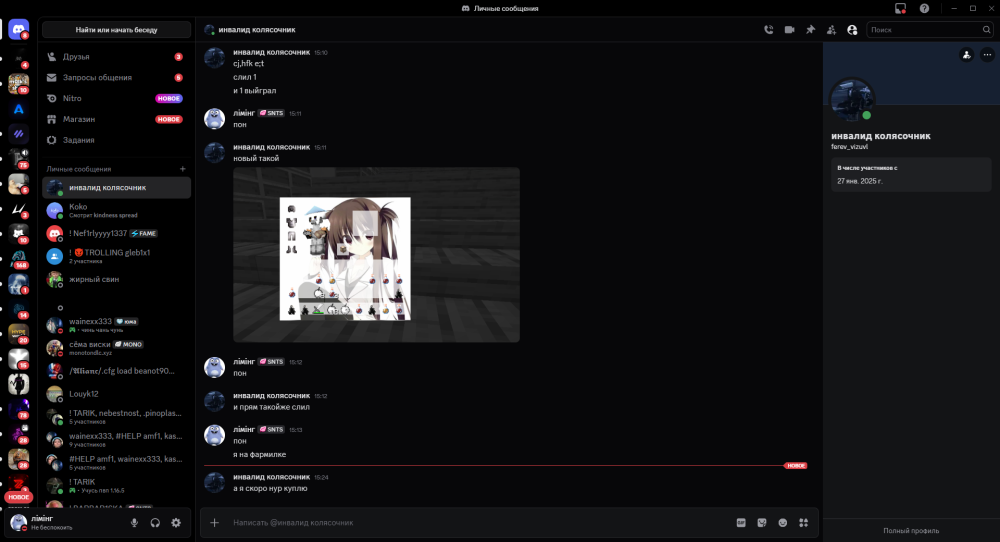Image resolution: width=1000 pixels, height=542 pixels.
Task: Open DM with ! Nef1rlyyyy1337
Action: 116,233
